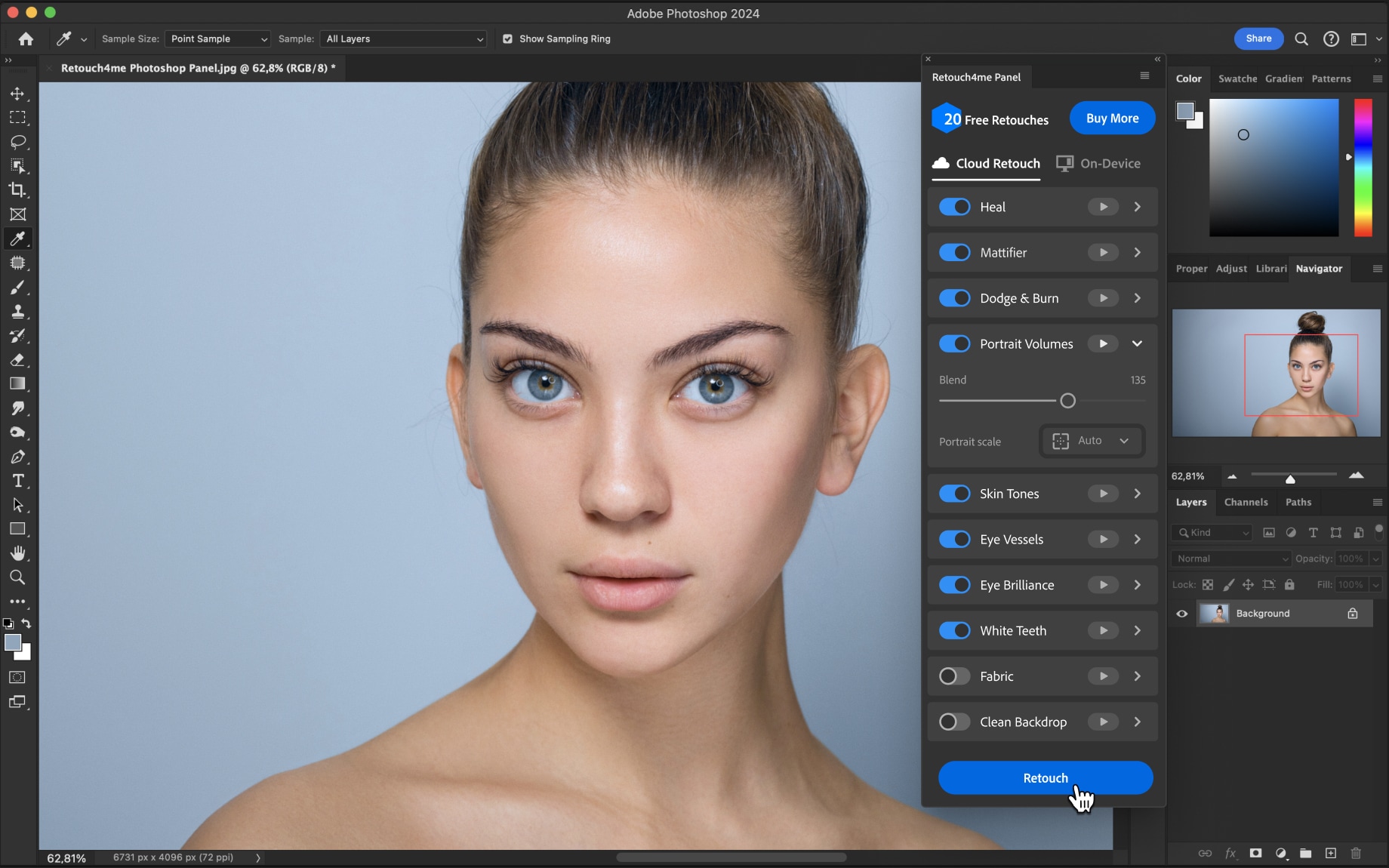Switch to the On-Device tab
This screenshot has width=1389, height=868.
coord(1098,163)
